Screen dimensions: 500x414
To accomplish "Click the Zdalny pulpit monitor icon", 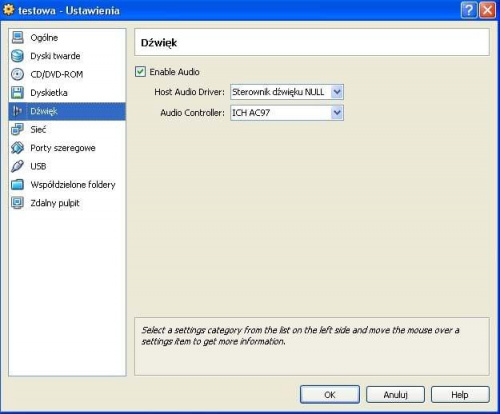I will pyautogui.click(x=17, y=203).
